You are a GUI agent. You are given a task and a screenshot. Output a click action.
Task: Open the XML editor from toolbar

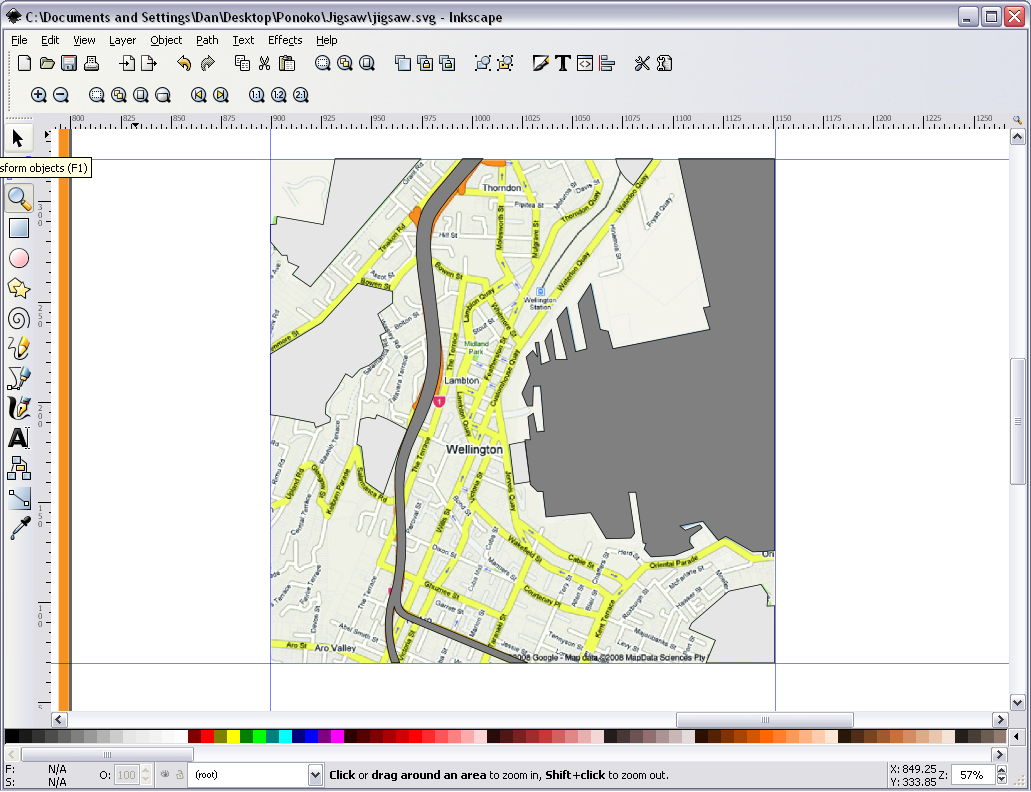click(585, 63)
